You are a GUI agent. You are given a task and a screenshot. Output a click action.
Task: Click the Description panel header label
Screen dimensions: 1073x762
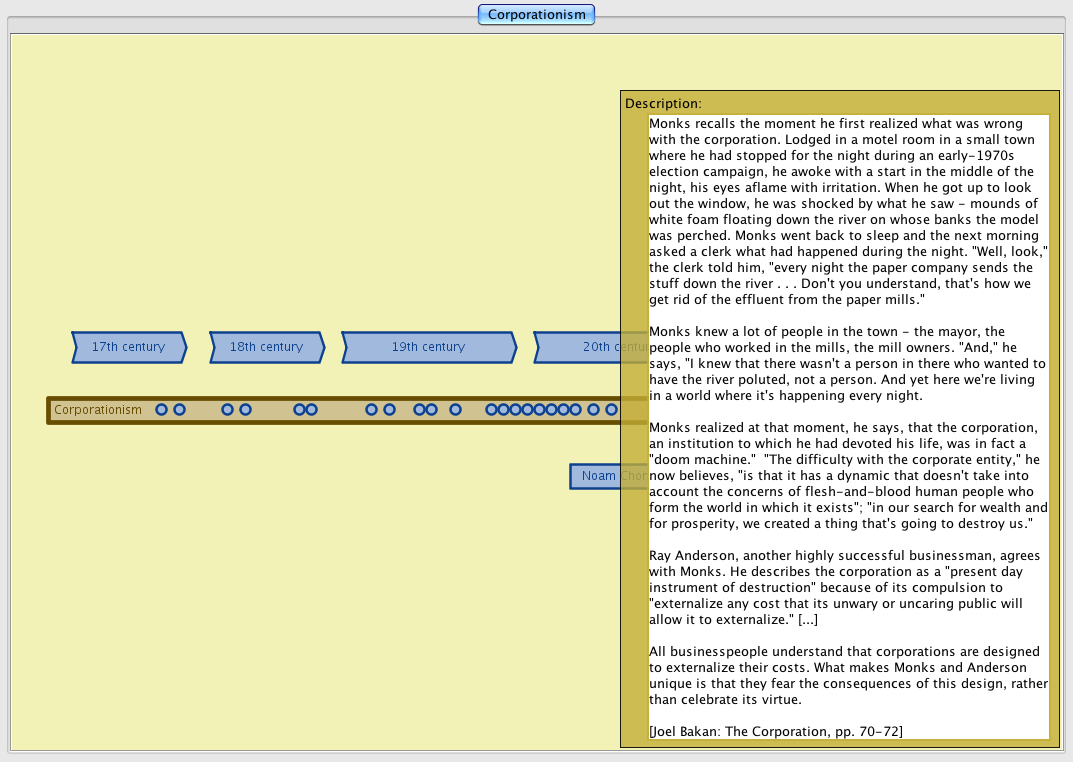pyautogui.click(x=663, y=103)
